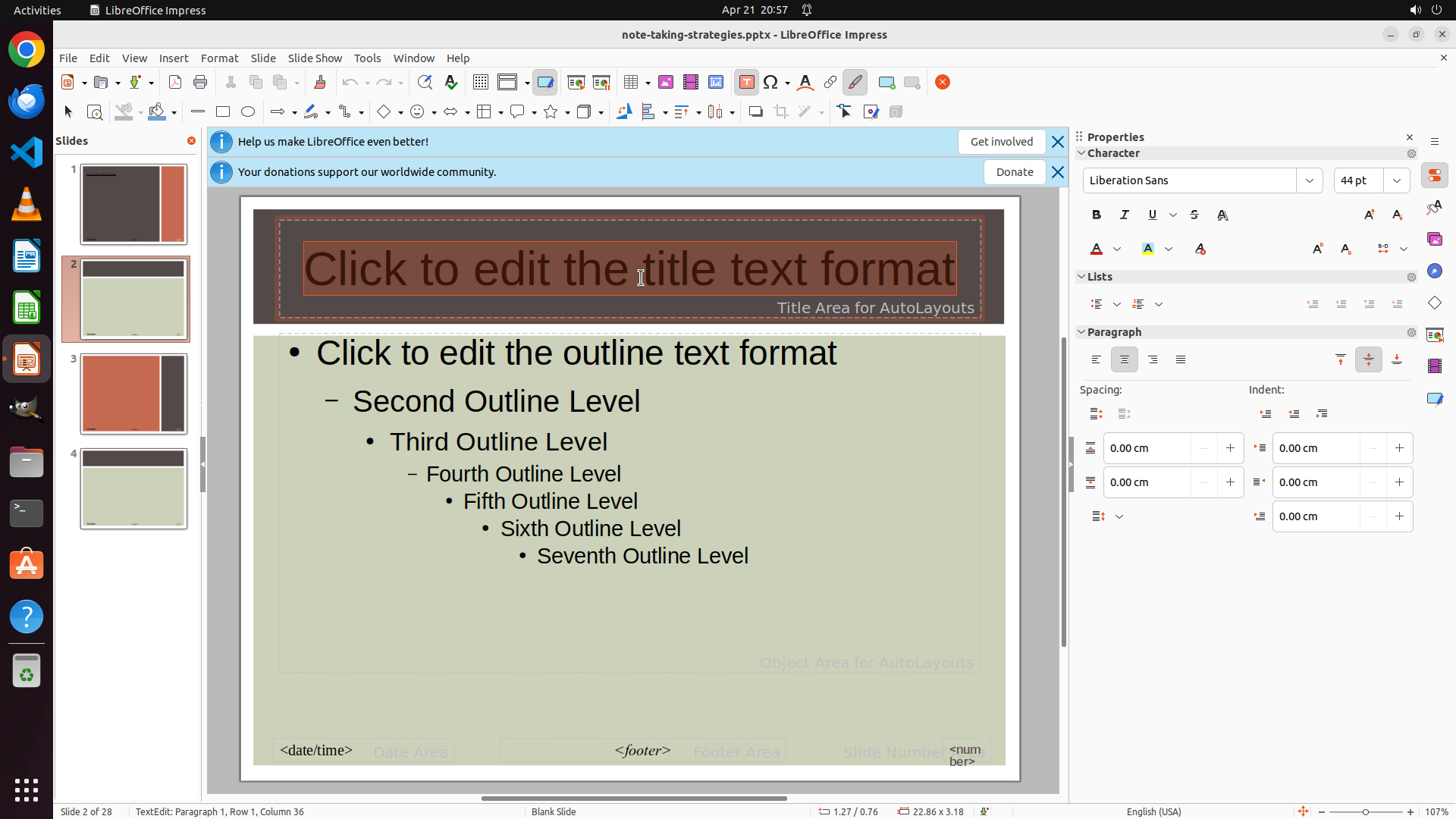Toggle Italic formatting in the sidebar
Viewport: 1456px width, 819px height.
pyautogui.click(x=1125, y=215)
